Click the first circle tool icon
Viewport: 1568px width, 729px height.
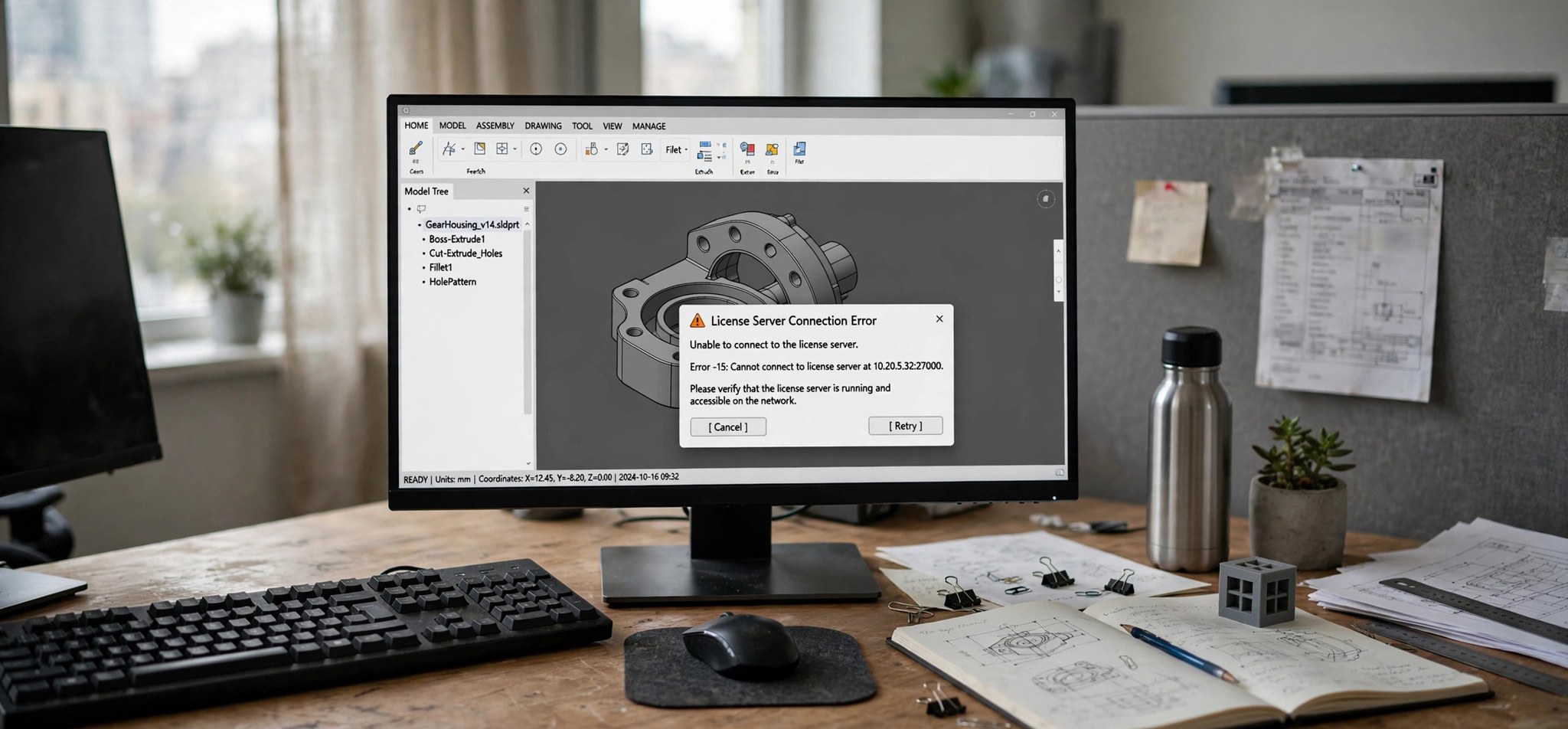coord(536,149)
